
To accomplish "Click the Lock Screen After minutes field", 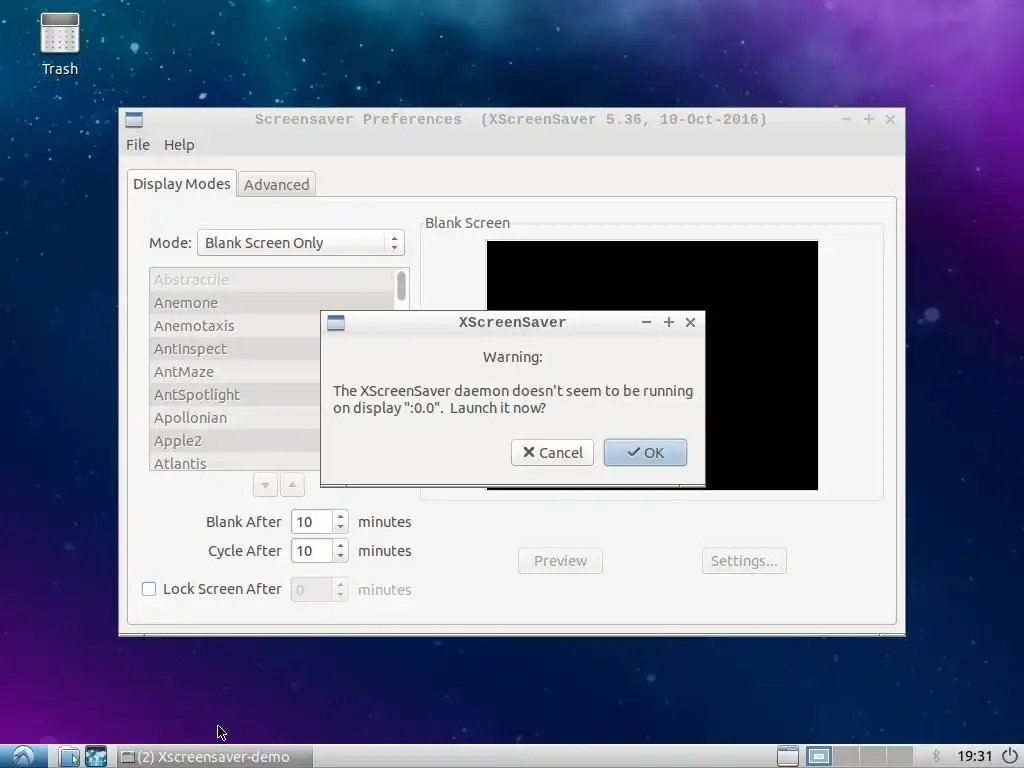I will 312,590.
